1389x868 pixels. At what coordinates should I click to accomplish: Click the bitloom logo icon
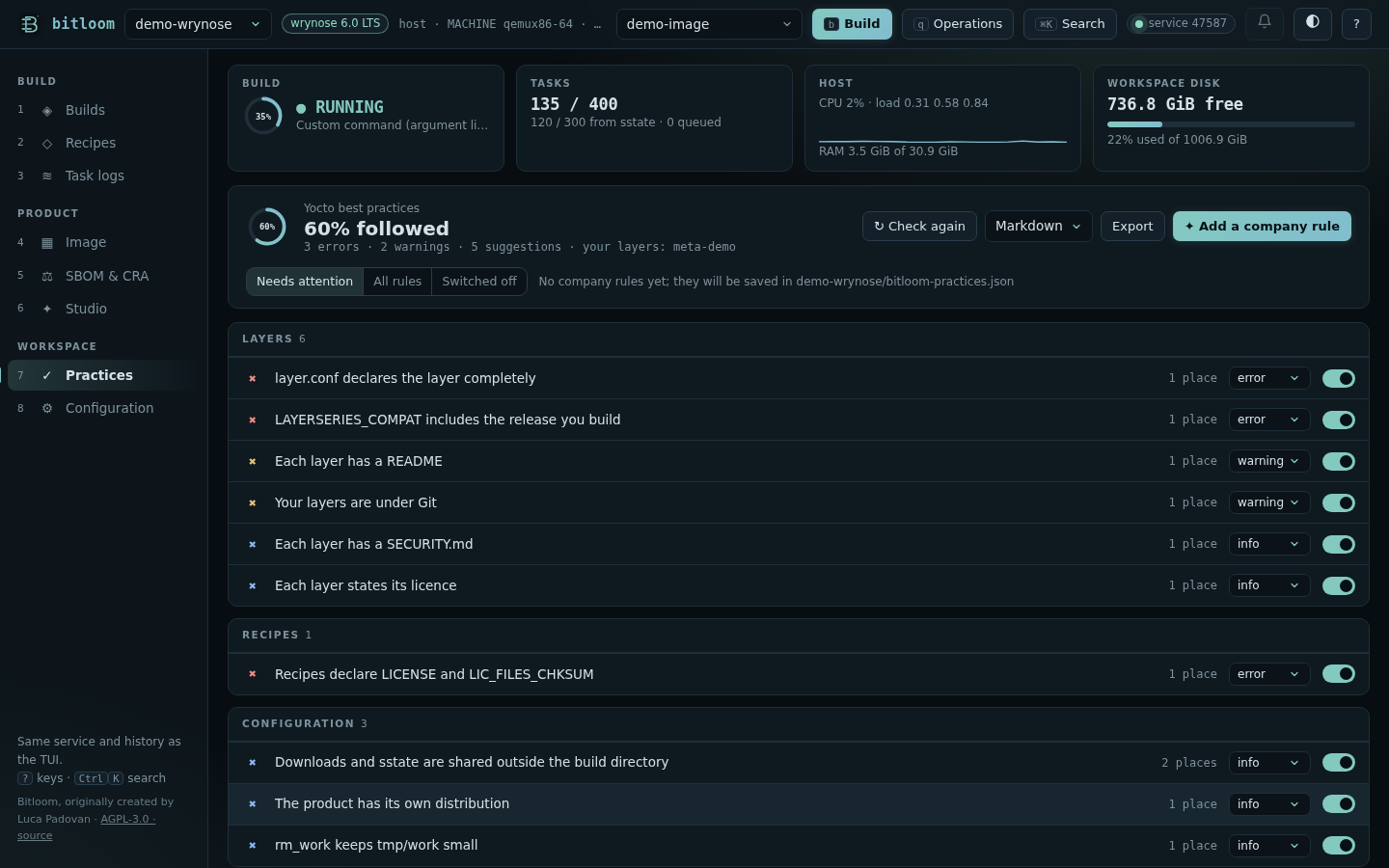click(30, 24)
